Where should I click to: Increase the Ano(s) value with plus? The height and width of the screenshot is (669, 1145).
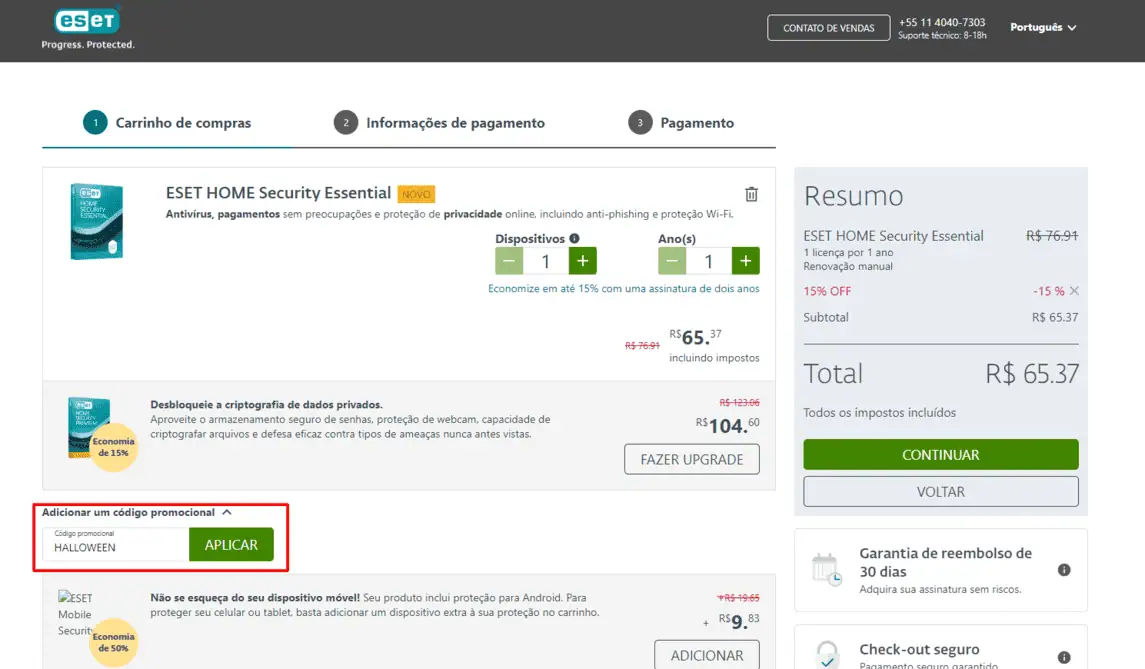point(745,261)
